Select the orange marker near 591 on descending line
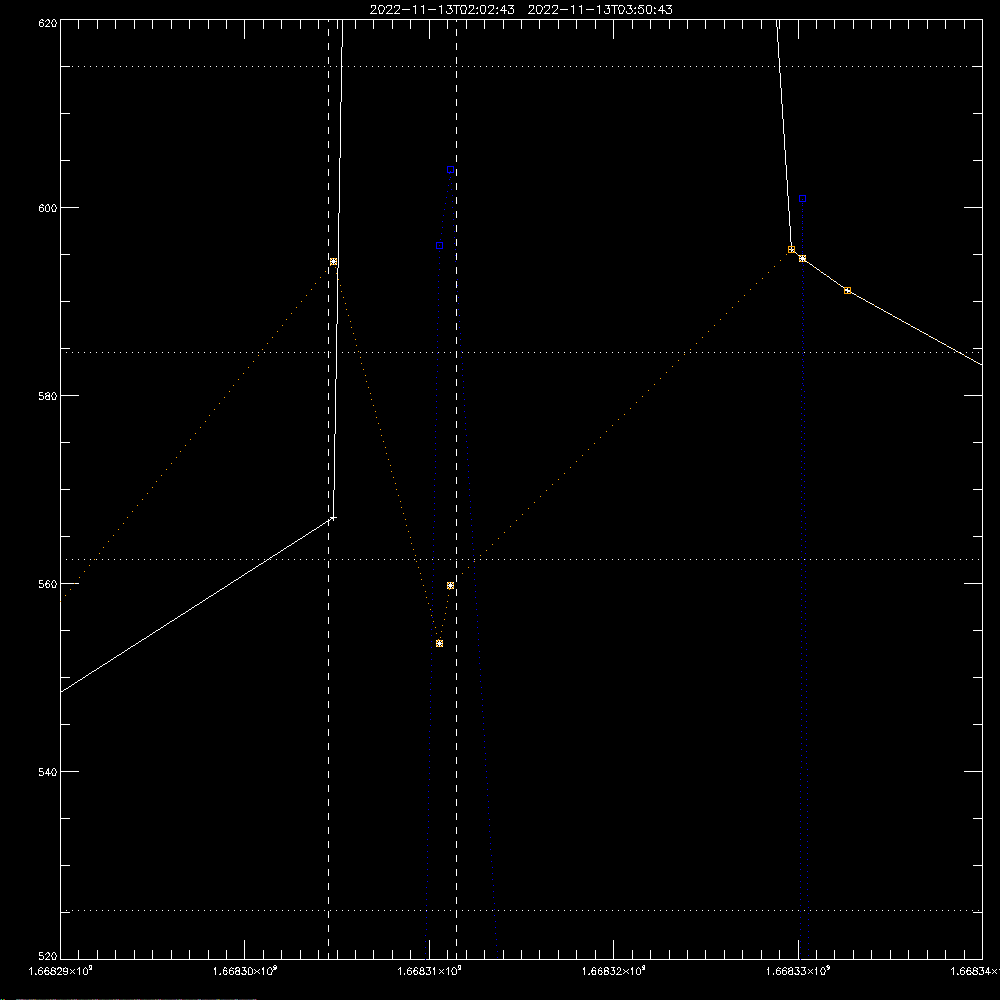1000x1000 pixels. coord(848,290)
